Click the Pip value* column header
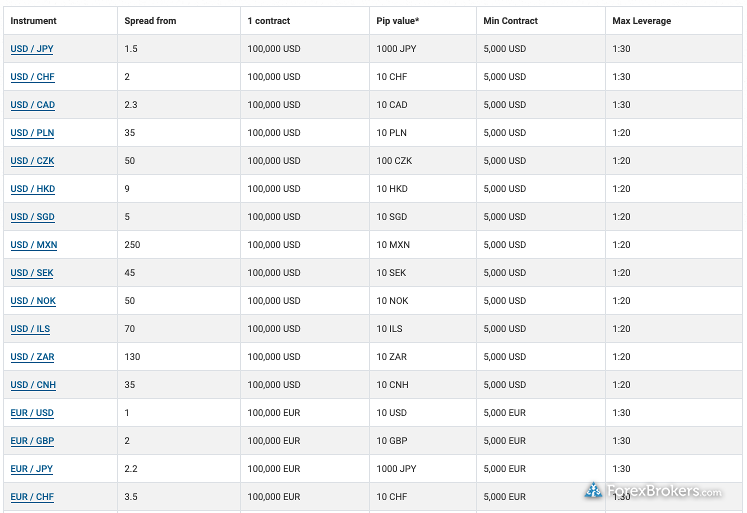 pyautogui.click(x=398, y=21)
